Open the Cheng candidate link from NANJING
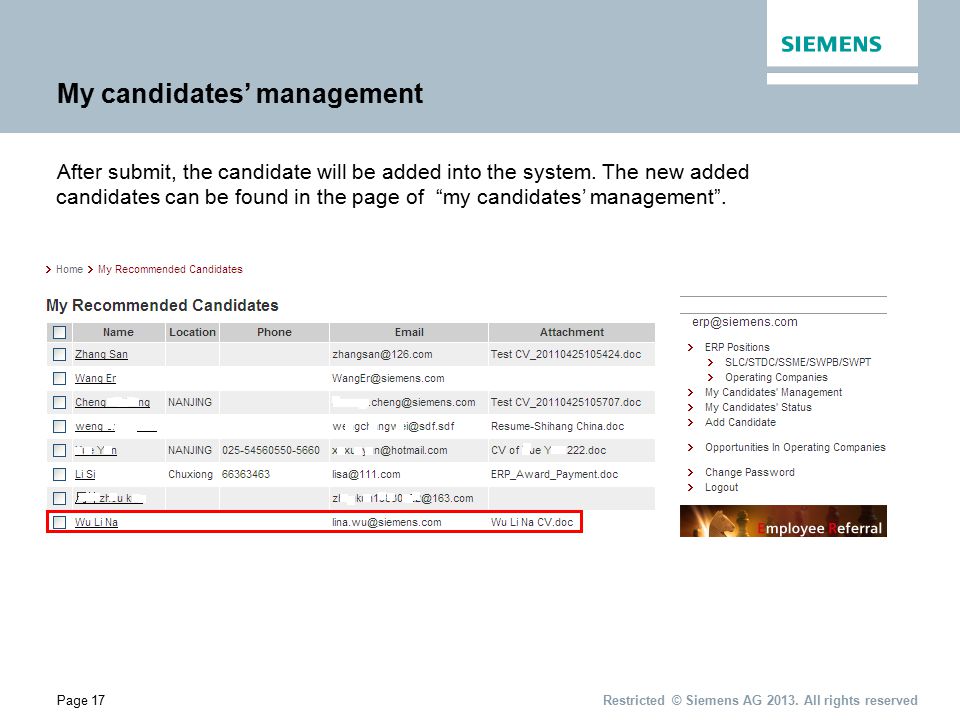 coord(113,402)
